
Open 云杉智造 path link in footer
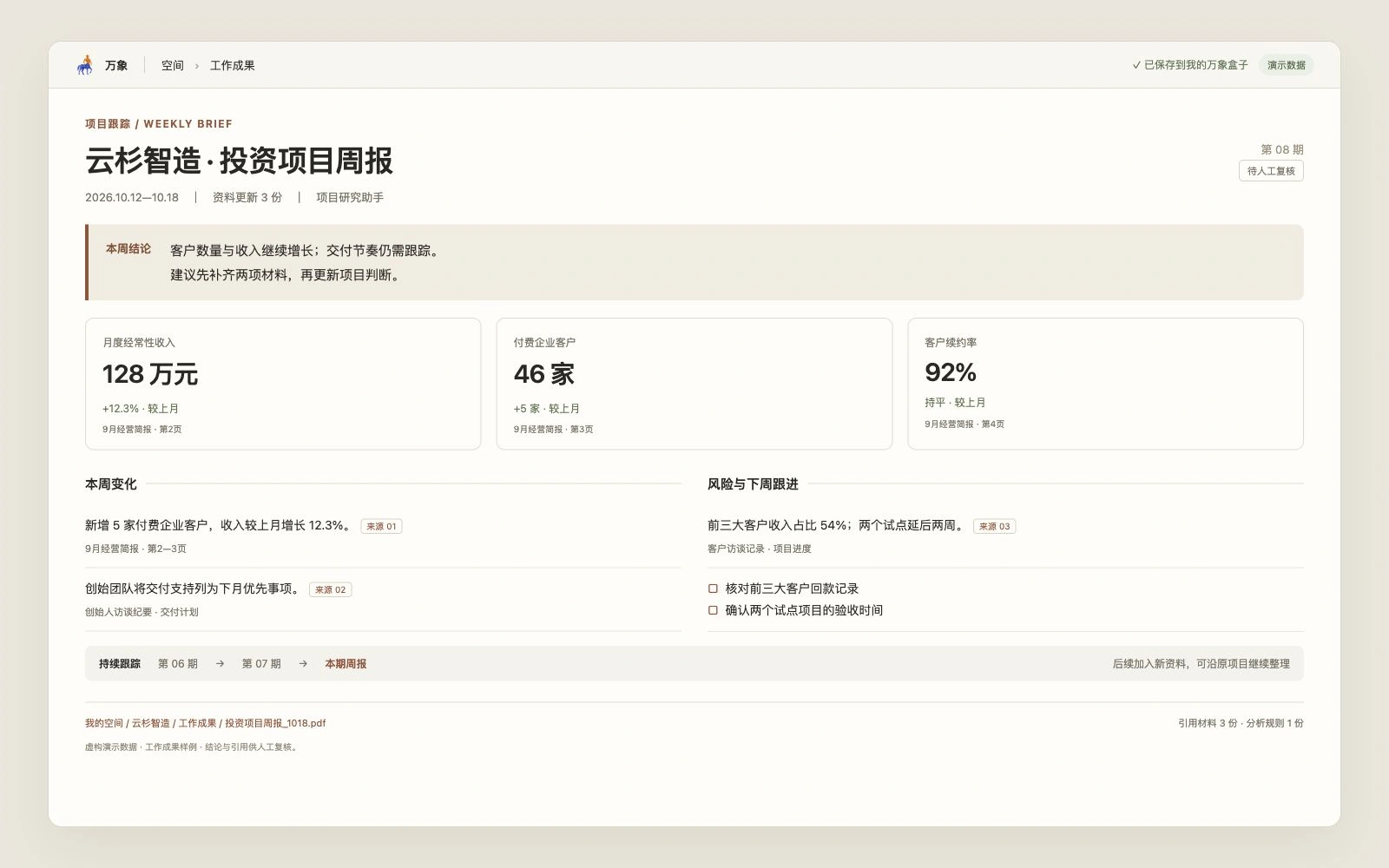click(151, 723)
